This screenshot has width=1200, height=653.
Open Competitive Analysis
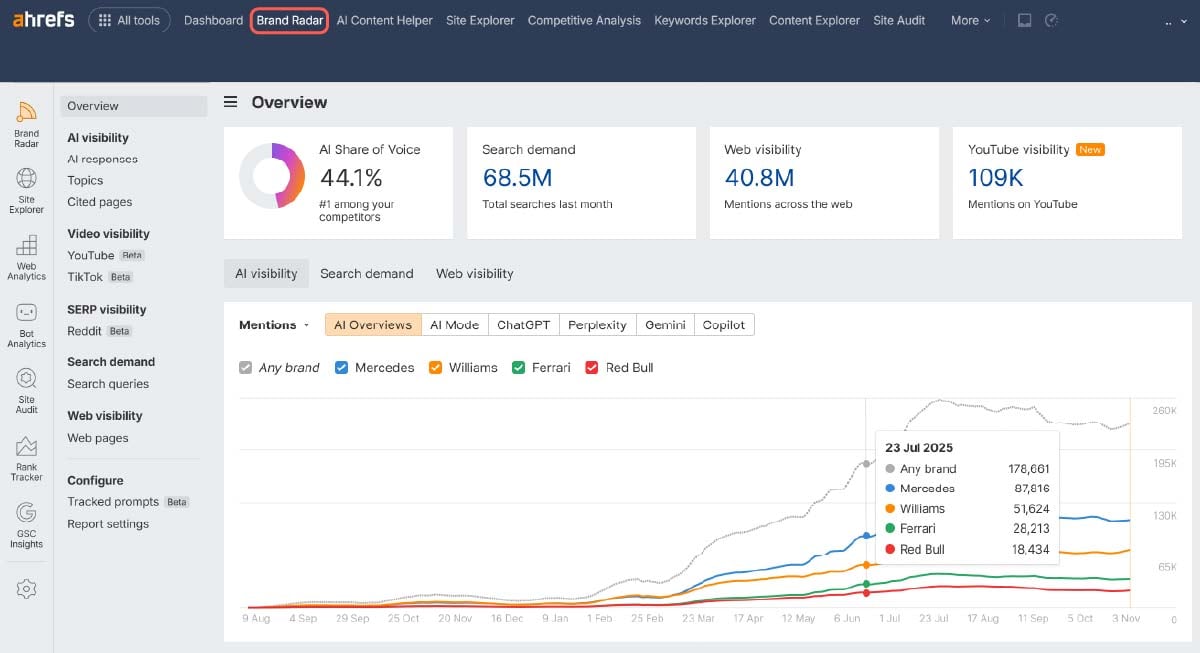click(584, 20)
